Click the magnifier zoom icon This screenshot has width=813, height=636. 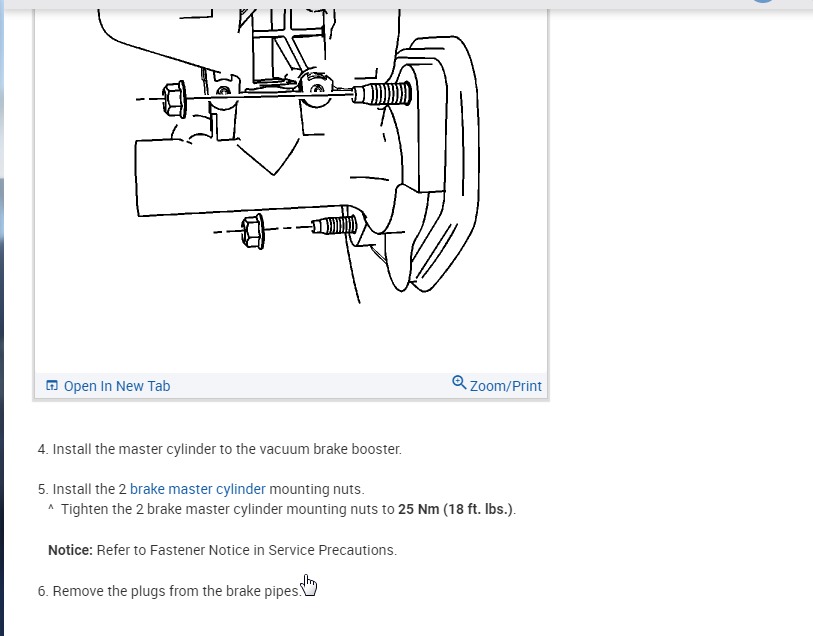459,383
